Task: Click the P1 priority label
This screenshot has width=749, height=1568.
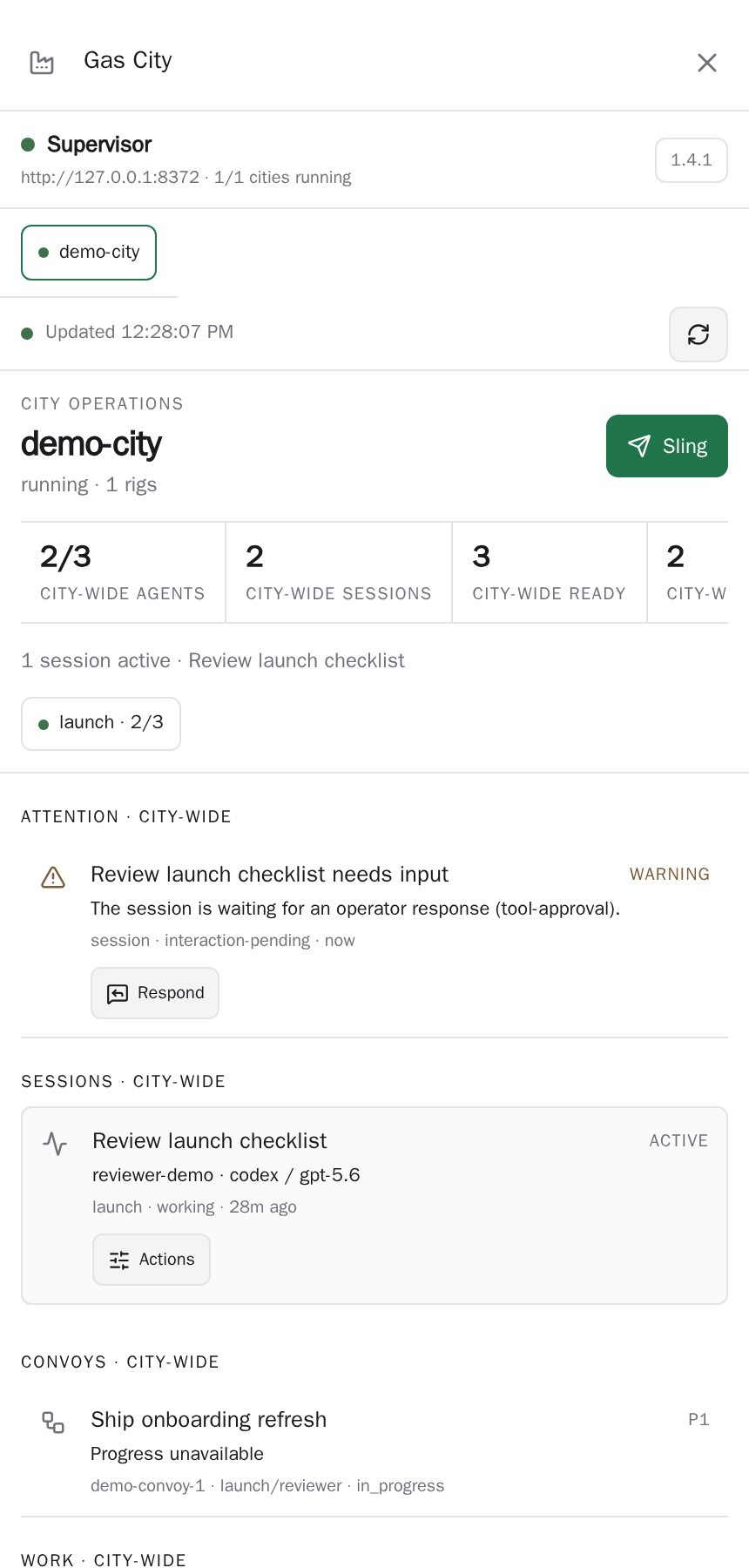Action: point(698,1419)
